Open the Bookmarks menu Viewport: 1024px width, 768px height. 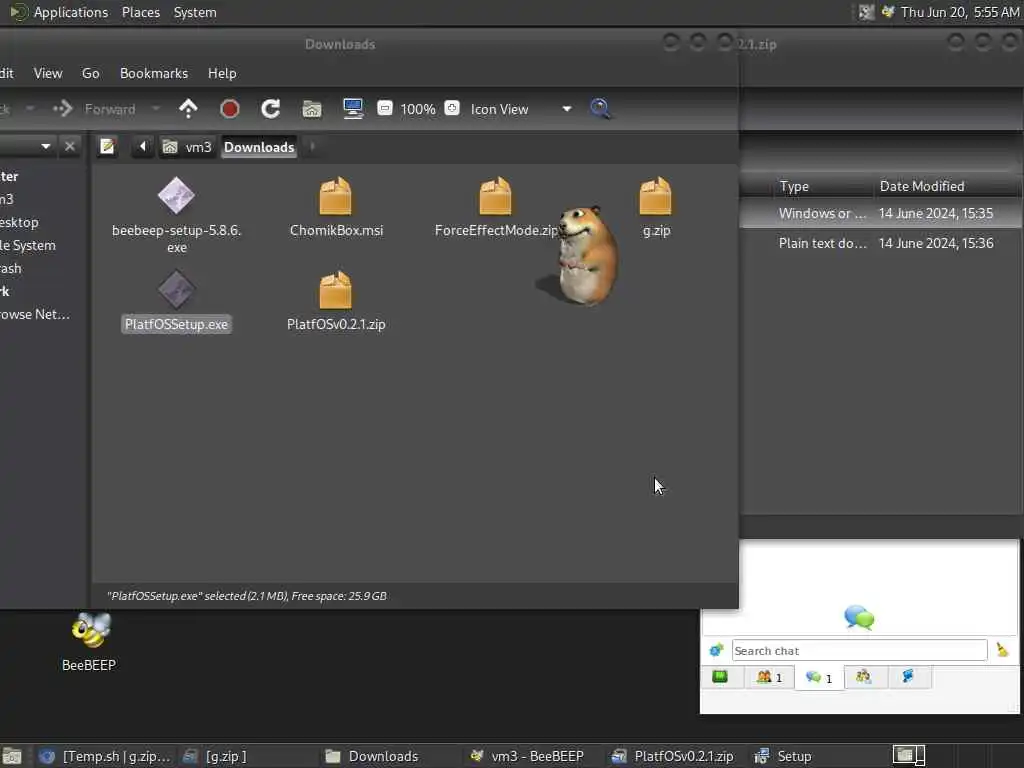(x=154, y=73)
